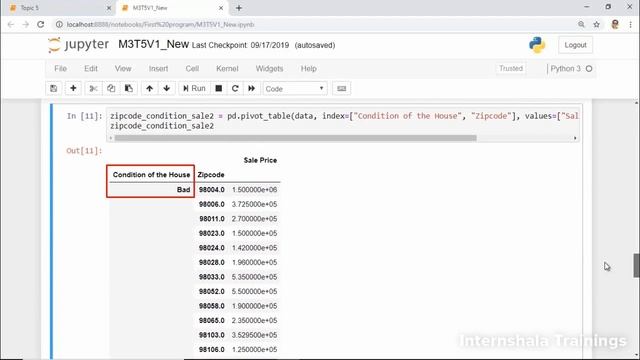Viewport: 640px width, 360px height.
Task: Click the Bad condition index cell
Action: 184,190
